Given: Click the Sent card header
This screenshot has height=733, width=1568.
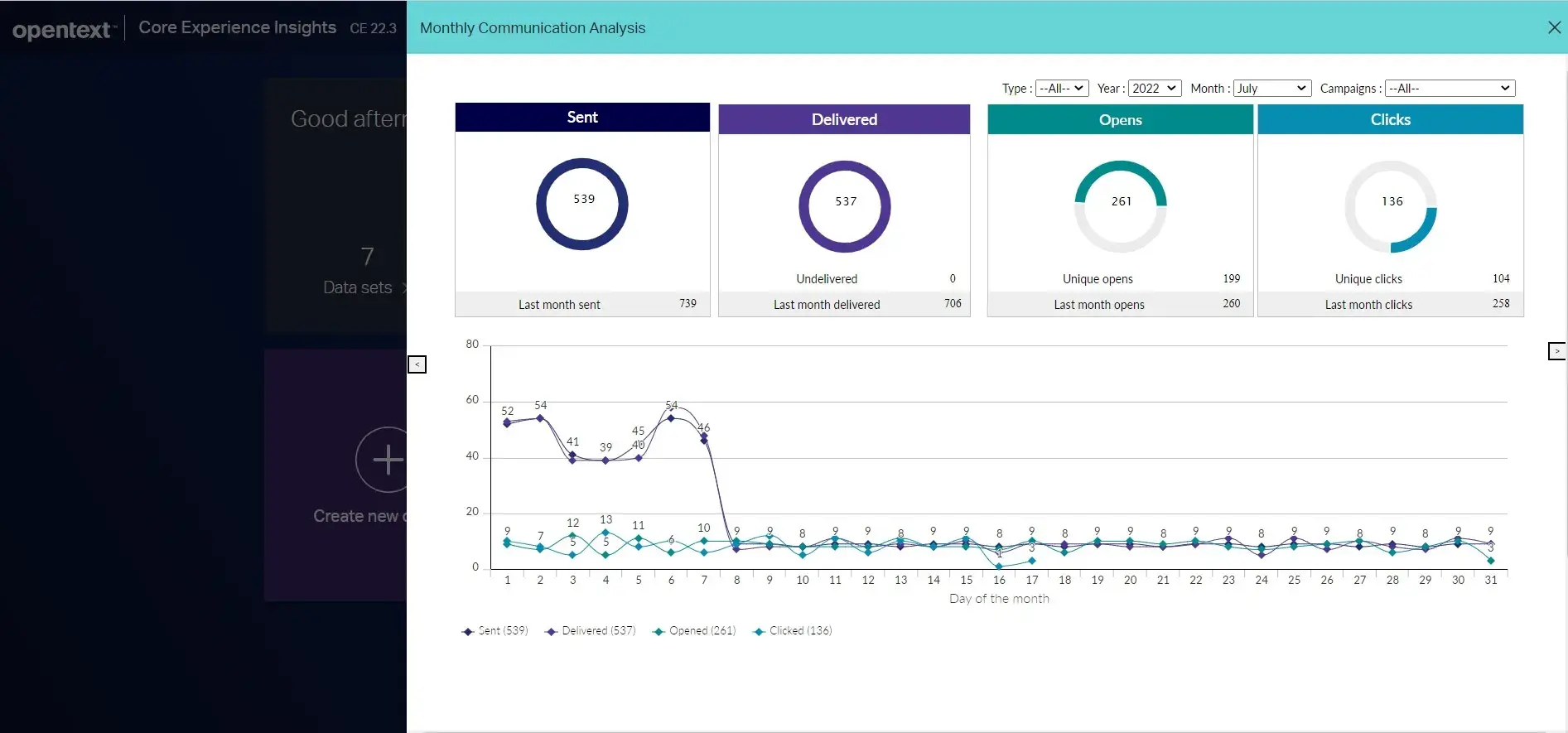Looking at the screenshot, I should [x=582, y=118].
